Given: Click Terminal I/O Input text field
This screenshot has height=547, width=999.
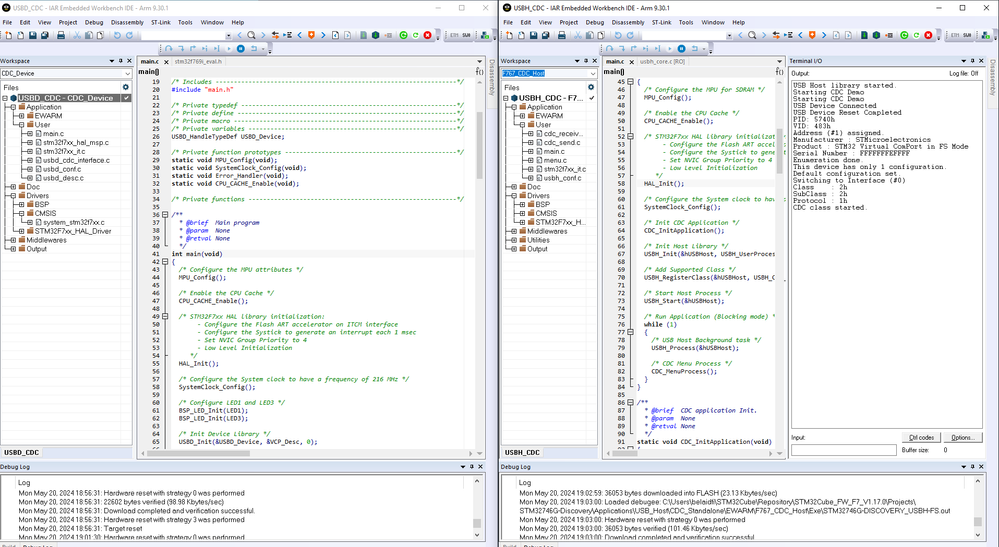Looking at the screenshot, I should (844, 450).
